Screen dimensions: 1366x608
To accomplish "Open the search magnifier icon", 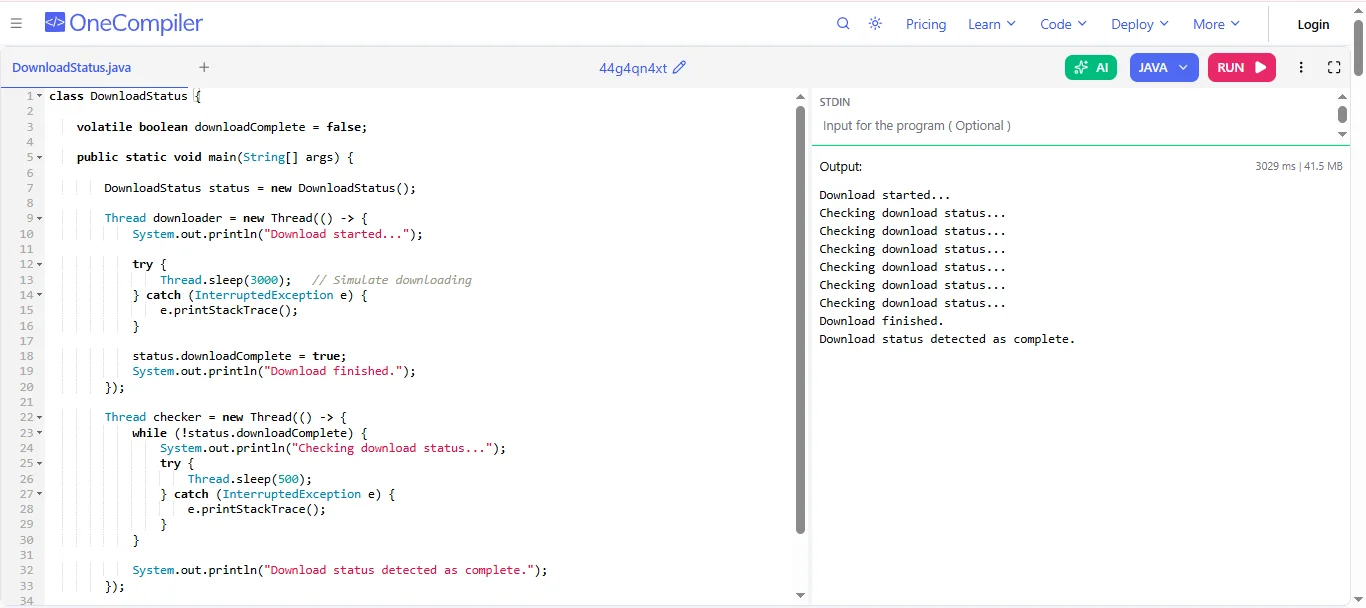I will pos(843,24).
